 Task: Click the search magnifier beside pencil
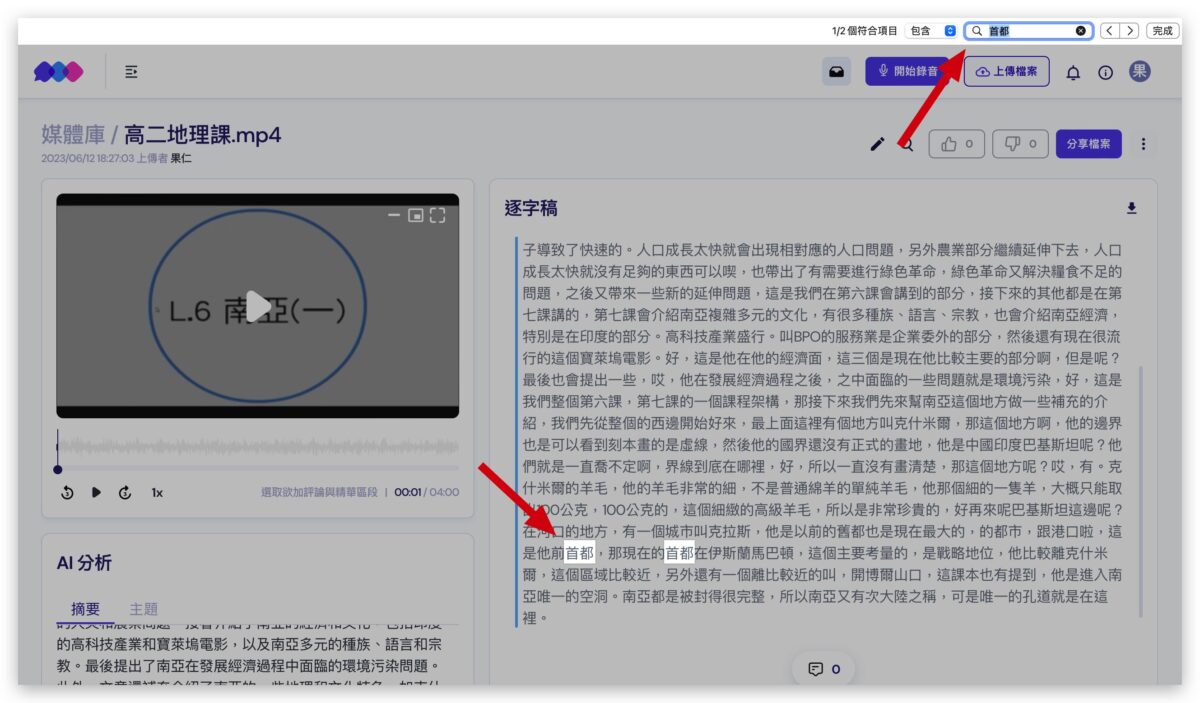pyautogui.click(x=907, y=144)
